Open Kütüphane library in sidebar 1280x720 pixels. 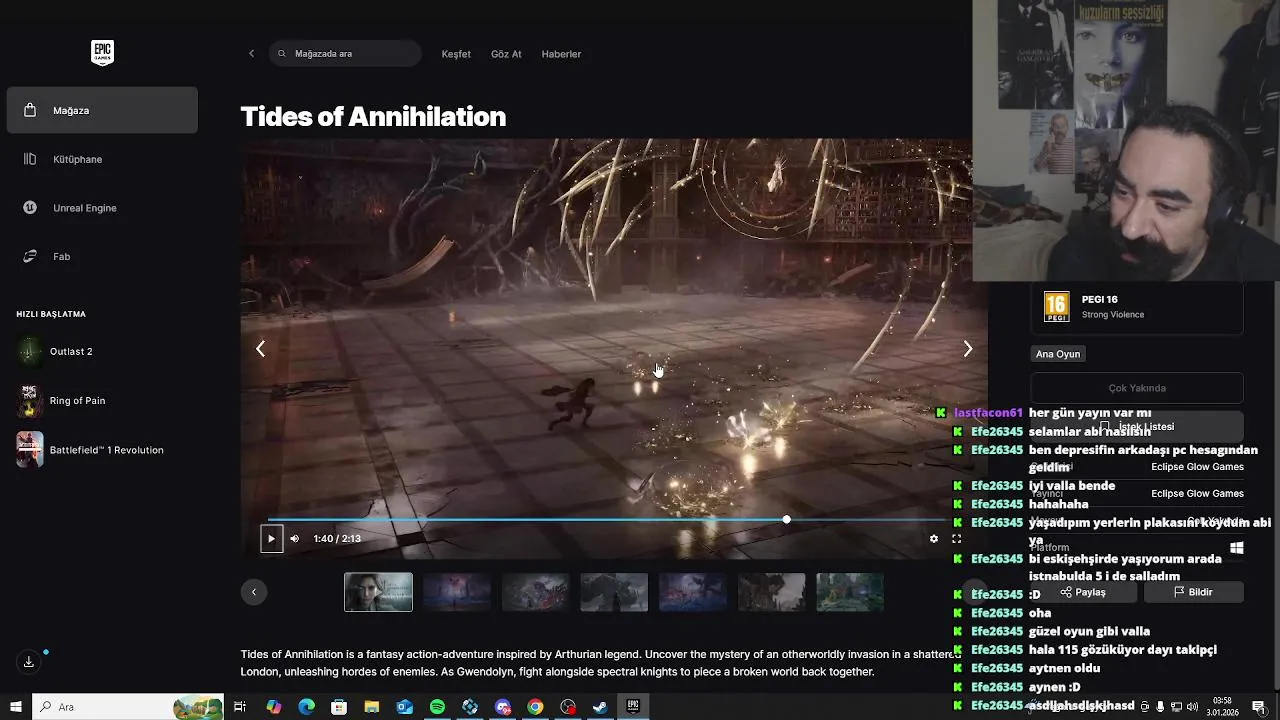coord(102,159)
